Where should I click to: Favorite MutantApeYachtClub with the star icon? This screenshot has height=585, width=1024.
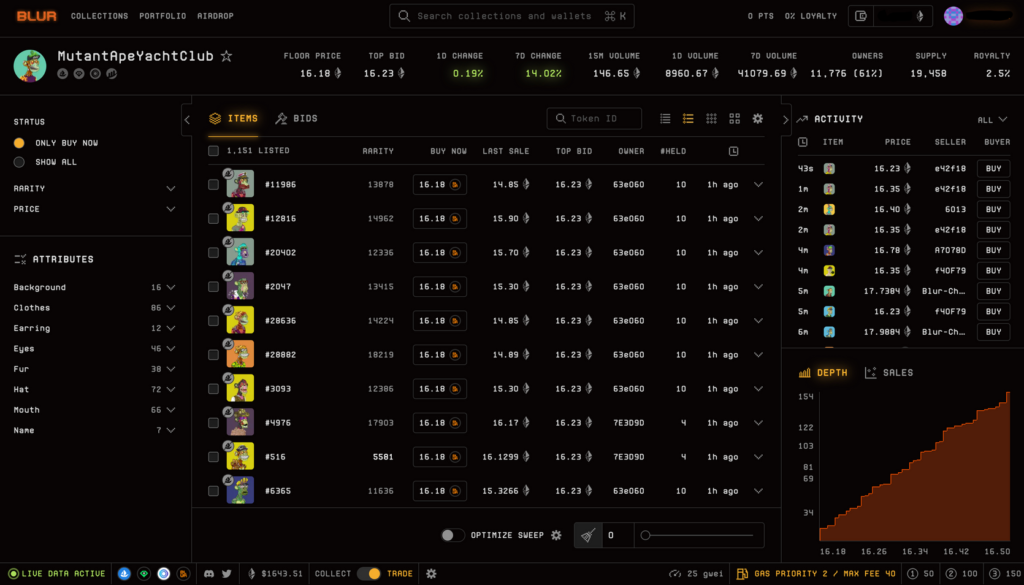(x=227, y=56)
